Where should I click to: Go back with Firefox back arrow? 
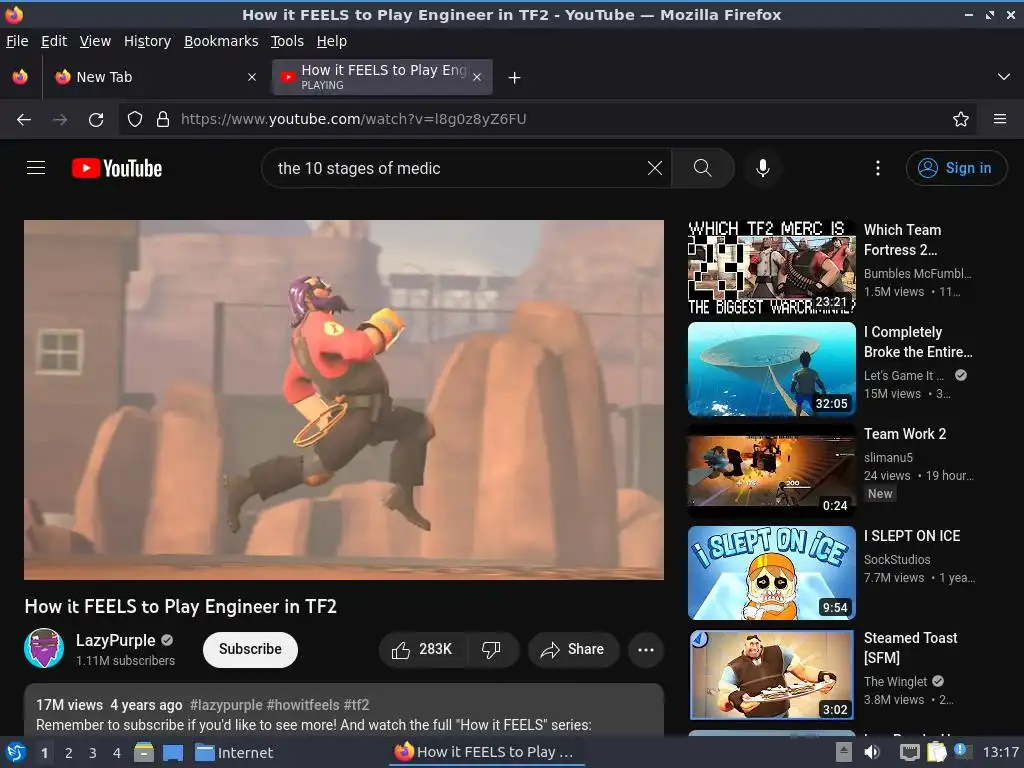pos(24,119)
